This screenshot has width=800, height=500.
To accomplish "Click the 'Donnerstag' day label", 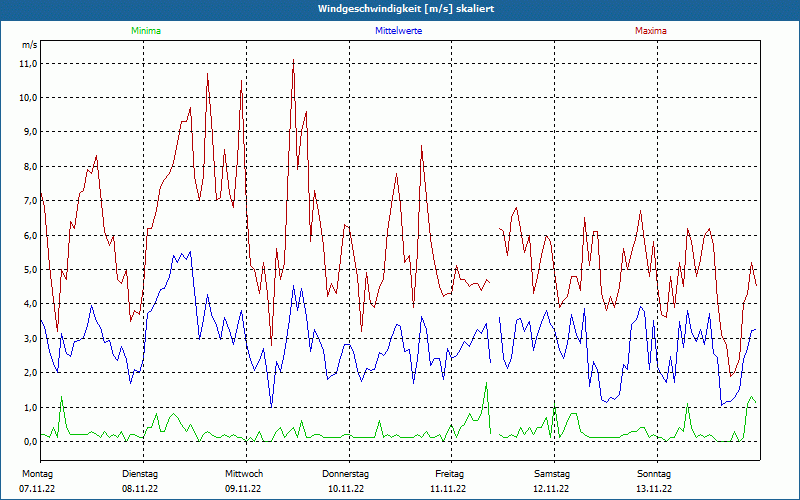I will [x=345, y=474].
